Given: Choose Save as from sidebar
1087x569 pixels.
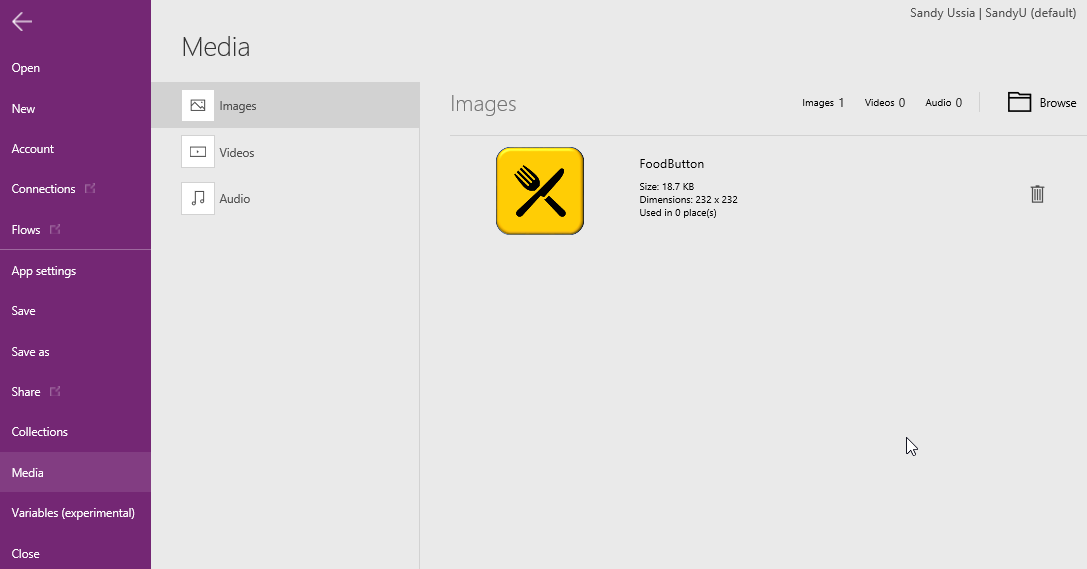Looking at the screenshot, I should [x=30, y=352].
